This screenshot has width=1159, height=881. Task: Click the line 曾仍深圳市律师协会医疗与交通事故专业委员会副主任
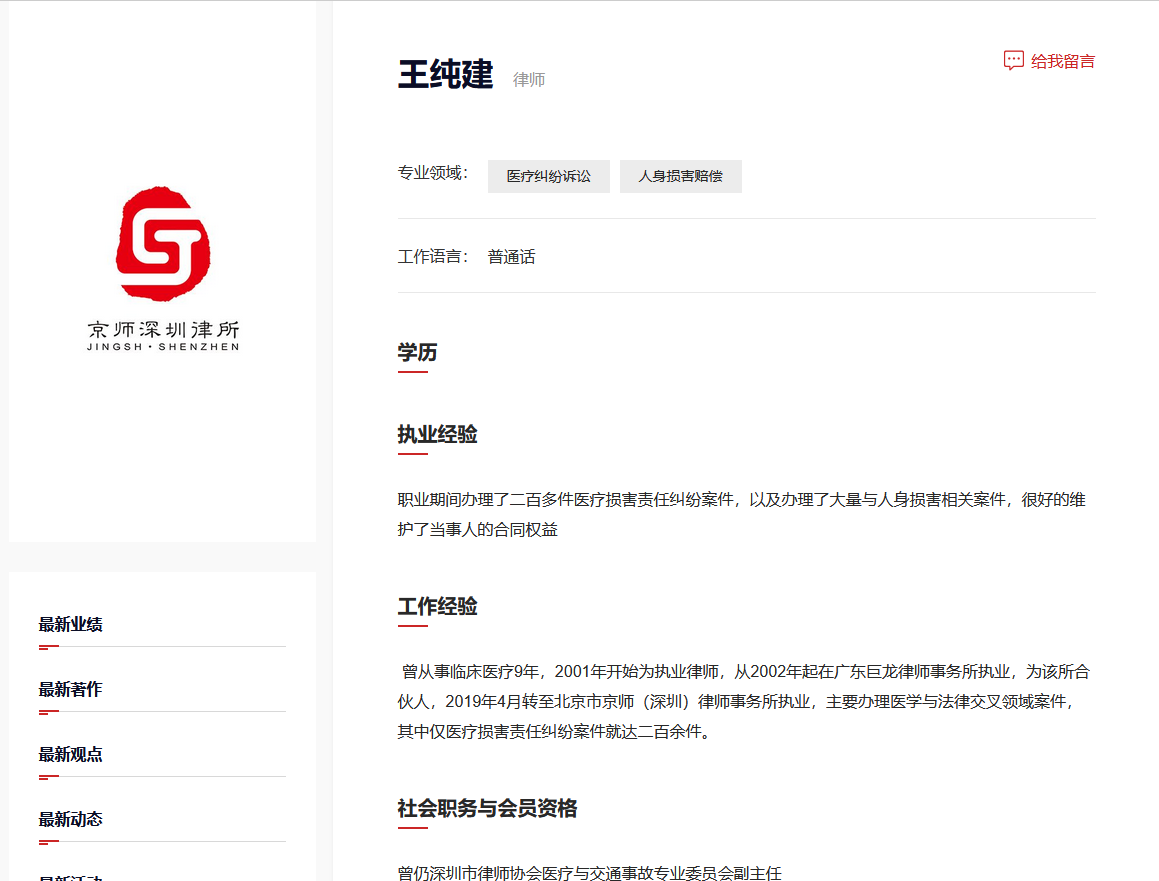(x=589, y=872)
